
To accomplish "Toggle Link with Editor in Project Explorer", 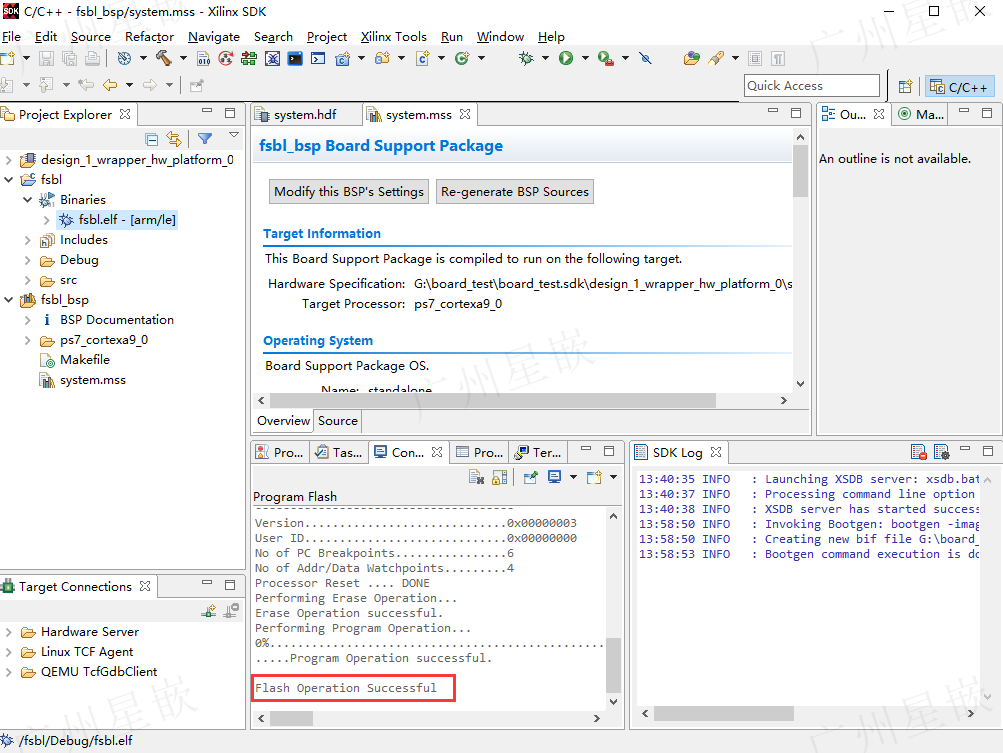I will coord(173,139).
